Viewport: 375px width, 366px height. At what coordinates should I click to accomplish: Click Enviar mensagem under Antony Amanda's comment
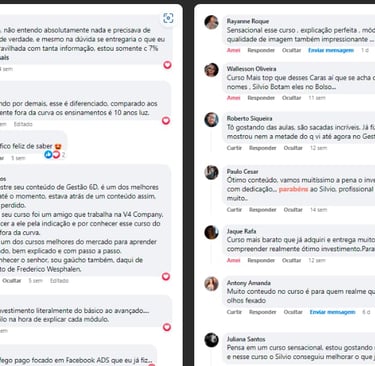332,312
